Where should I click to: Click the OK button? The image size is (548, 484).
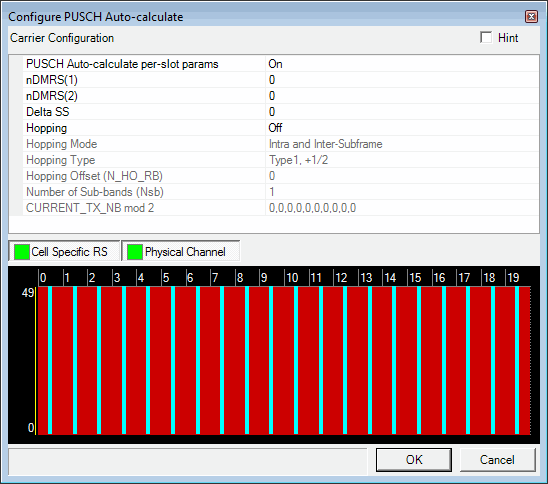click(x=414, y=460)
